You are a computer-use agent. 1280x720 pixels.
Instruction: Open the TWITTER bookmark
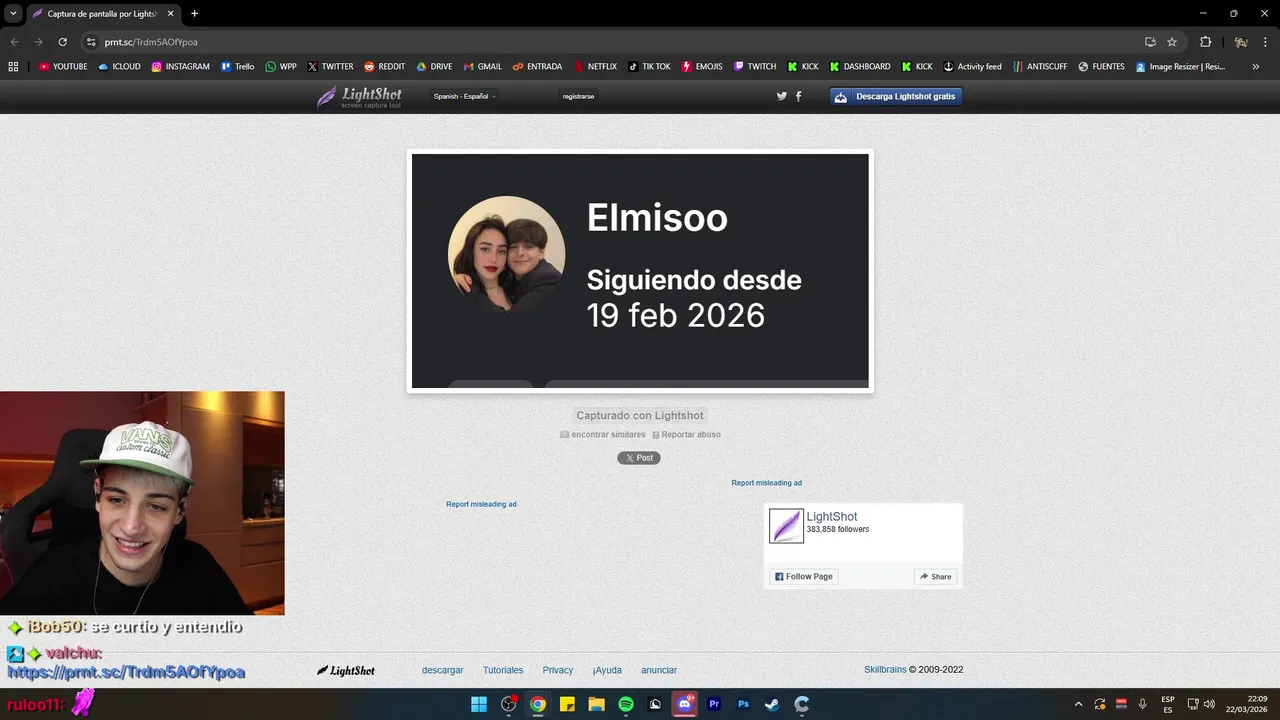click(330, 67)
